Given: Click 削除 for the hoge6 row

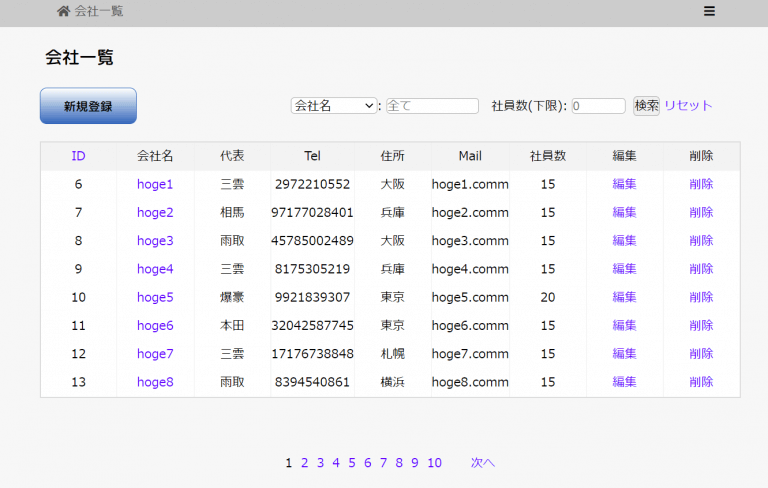Looking at the screenshot, I should pyautogui.click(x=701, y=325).
